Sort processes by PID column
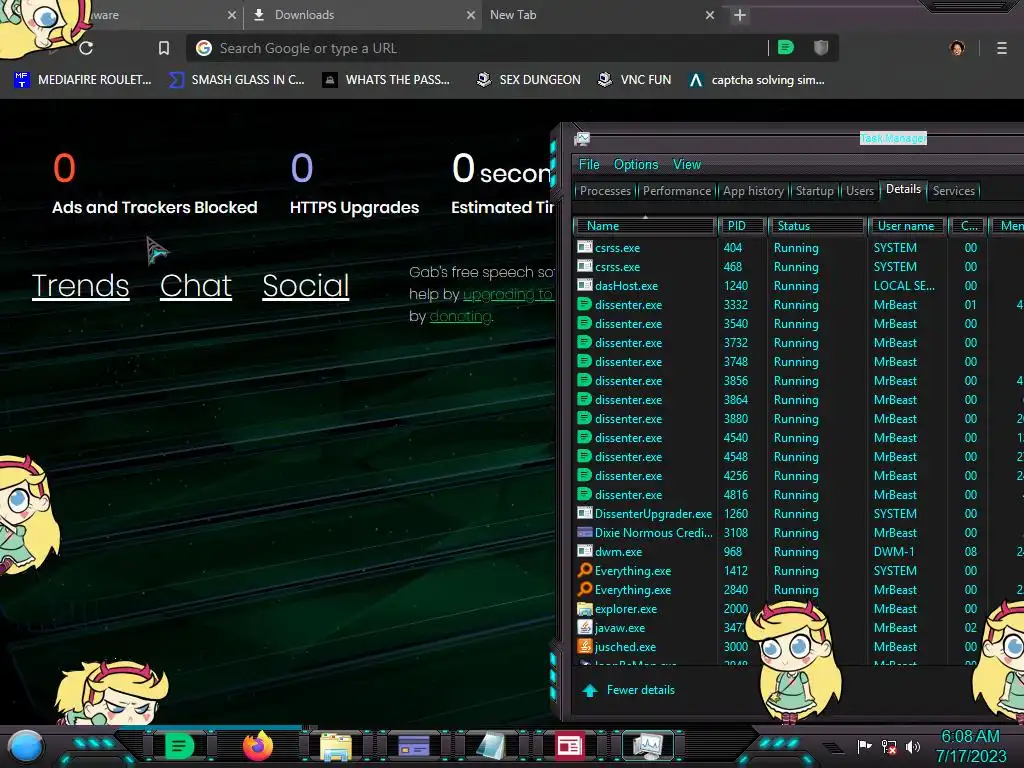 pyautogui.click(x=741, y=226)
